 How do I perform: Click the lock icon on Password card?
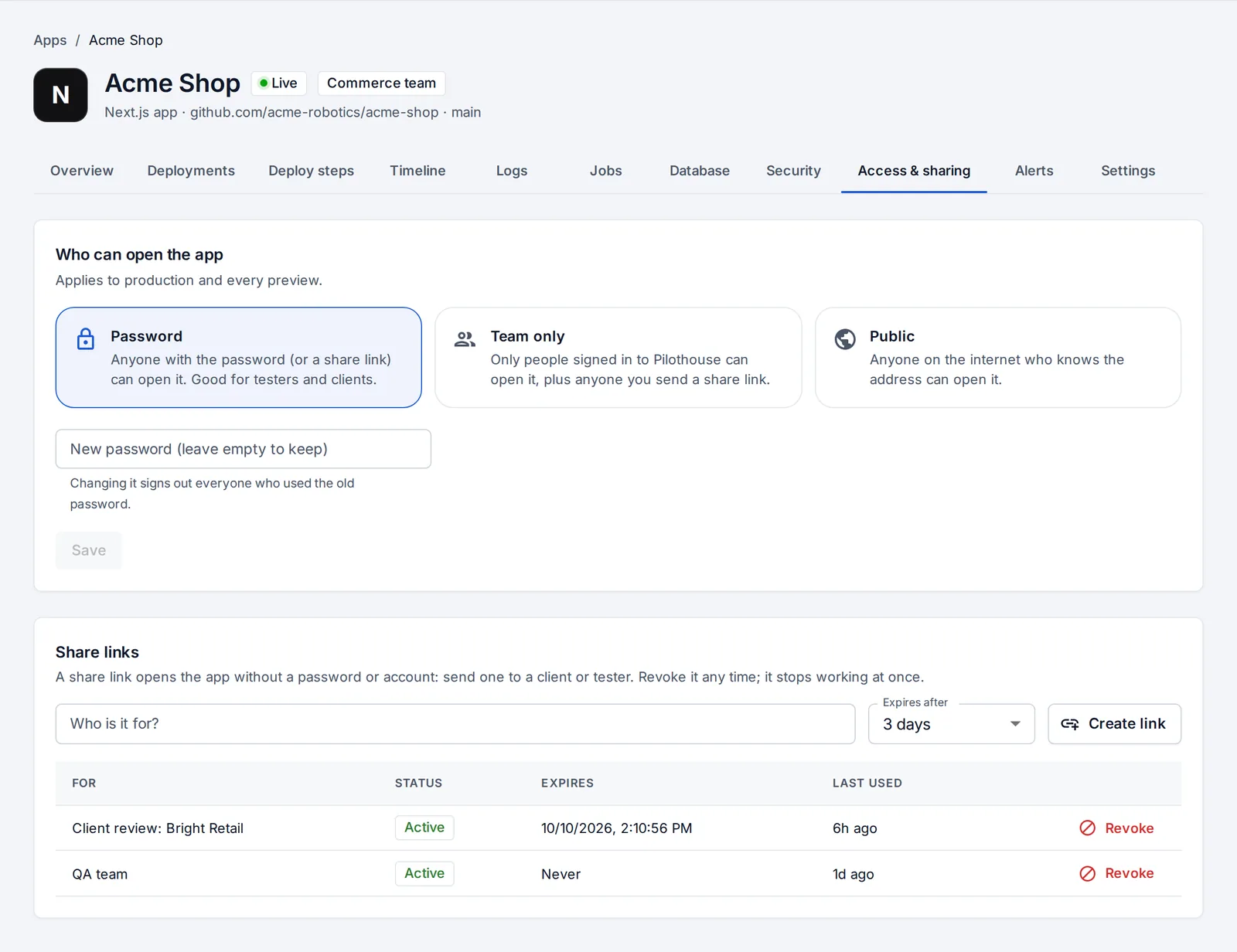pyautogui.click(x=86, y=338)
